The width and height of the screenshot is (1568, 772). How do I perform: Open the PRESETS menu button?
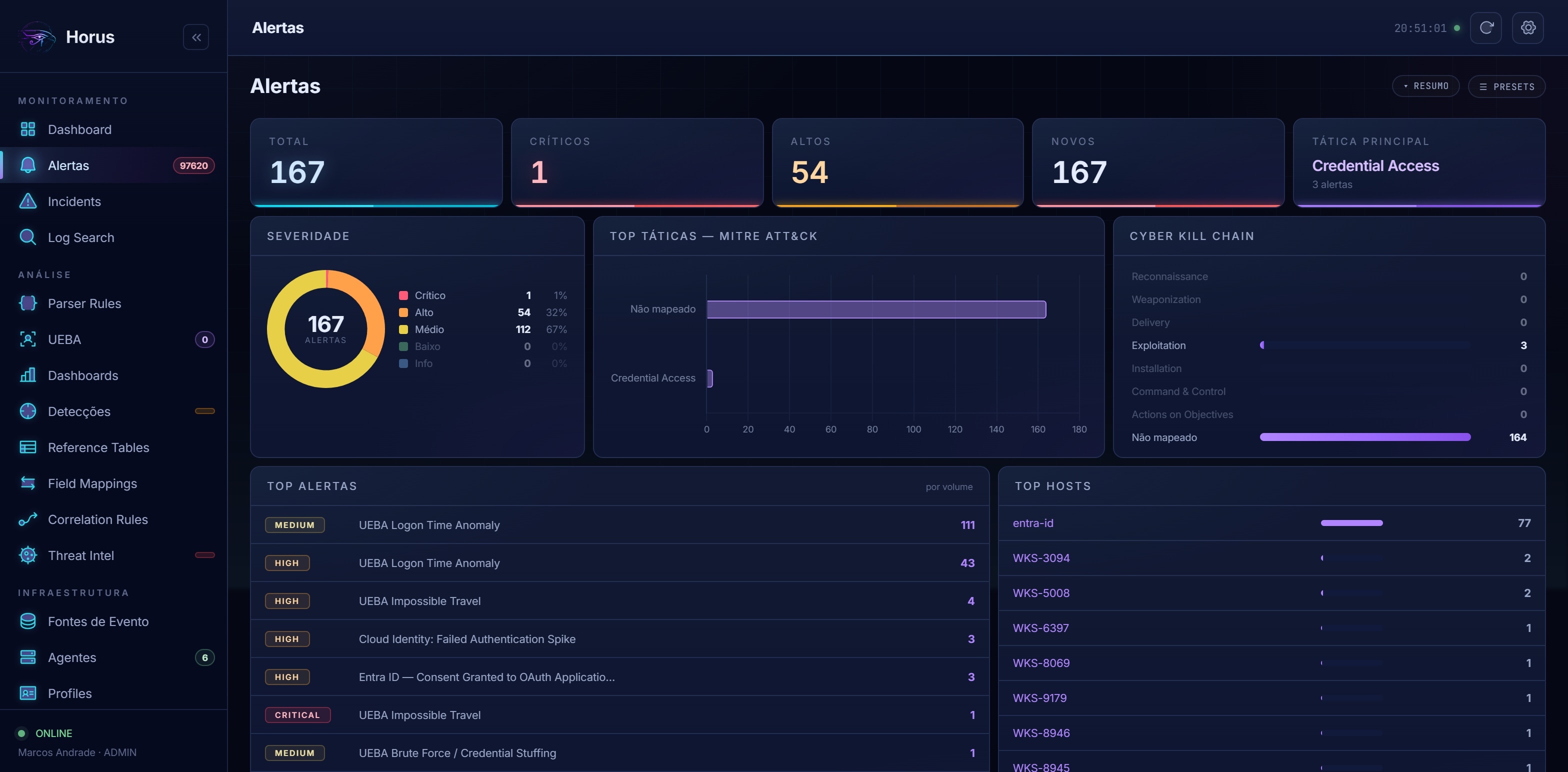(x=1506, y=86)
